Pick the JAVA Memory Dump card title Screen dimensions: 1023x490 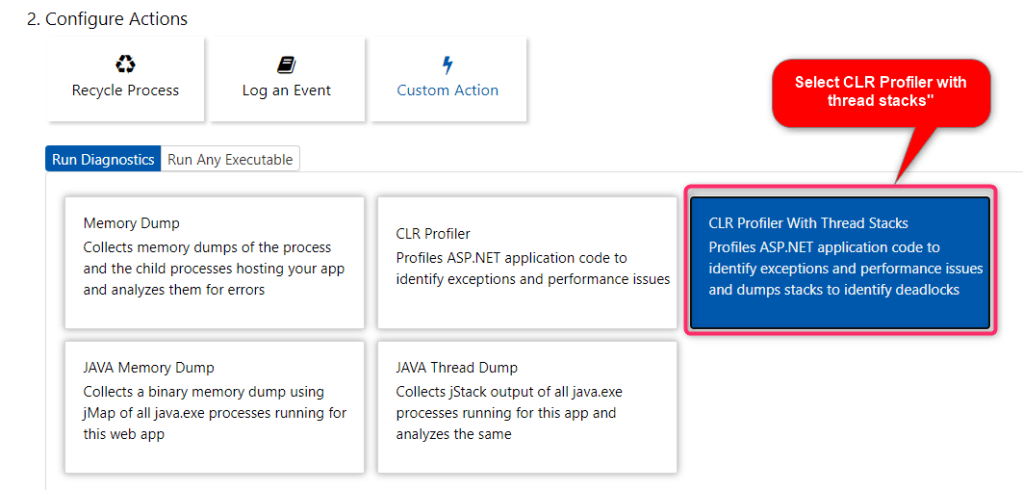(148, 368)
